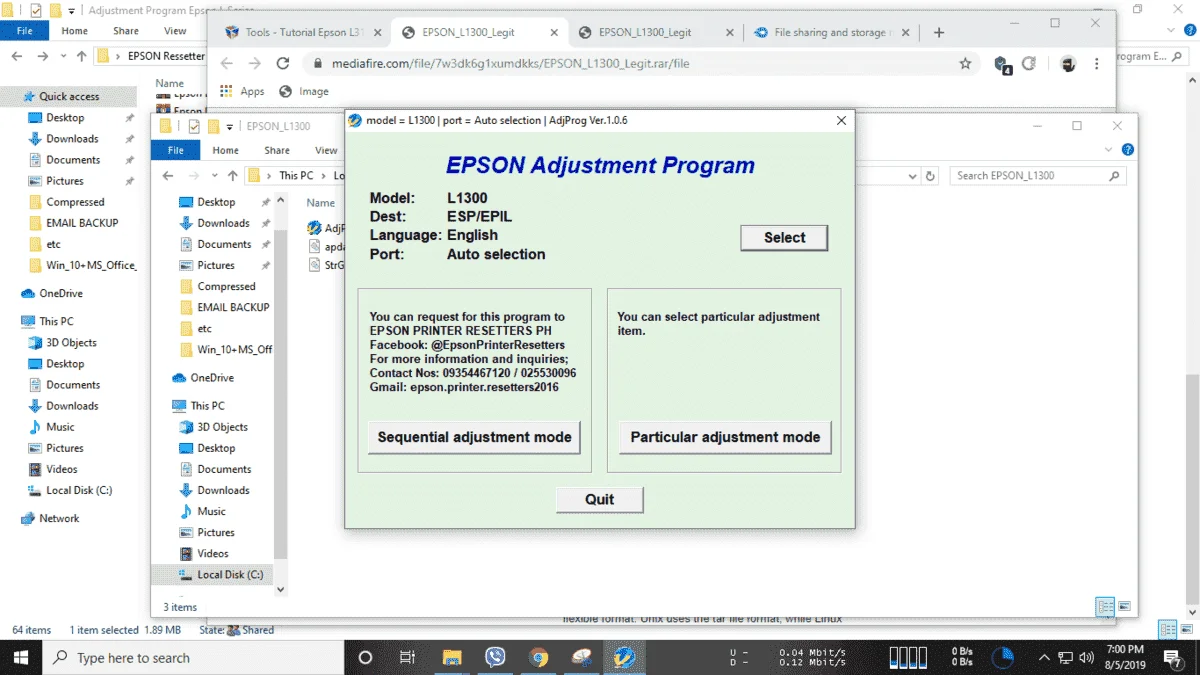Open Google Chrome from the taskbar
Viewport: 1200px width, 675px height.
click(x=539, y=657)
